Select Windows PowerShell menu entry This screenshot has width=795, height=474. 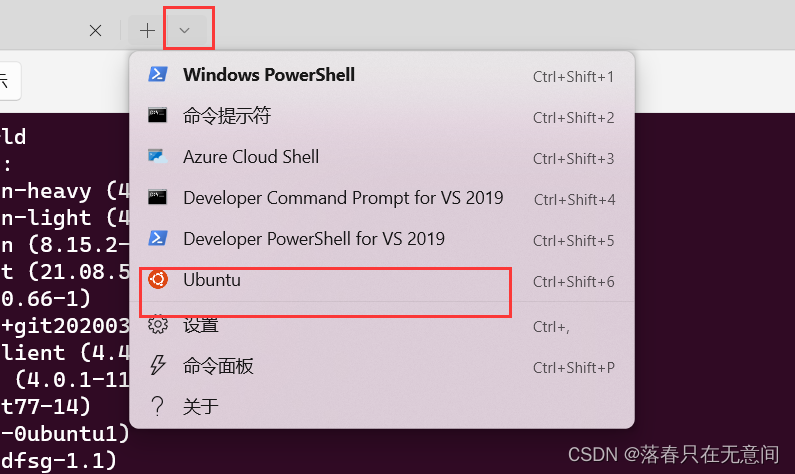(382, 76)
